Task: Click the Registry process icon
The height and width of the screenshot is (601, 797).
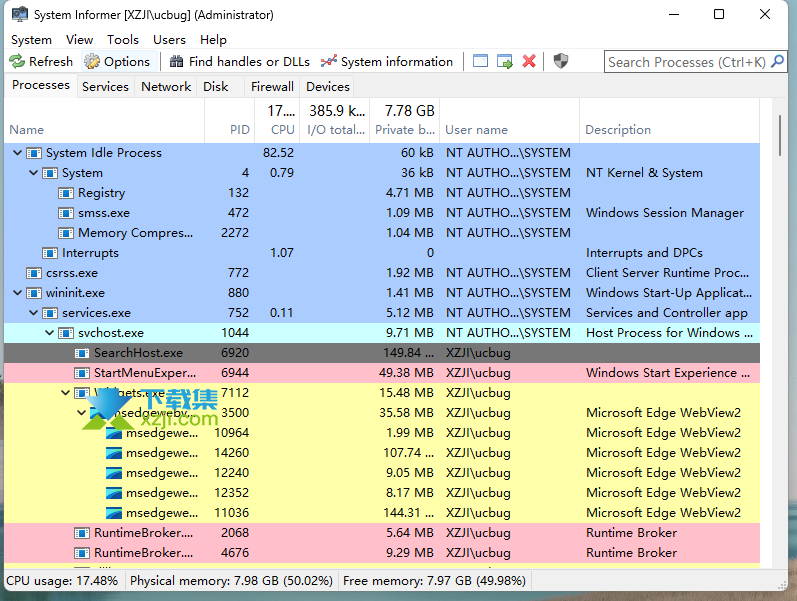Action: [x=66, y=193]
